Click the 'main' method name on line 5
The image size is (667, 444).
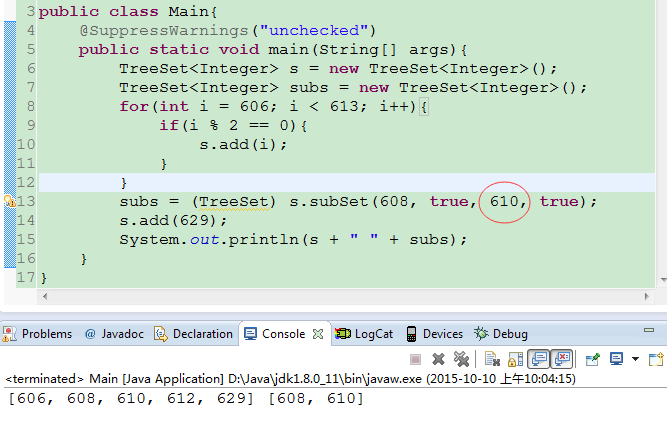click(x=288, y=49)
